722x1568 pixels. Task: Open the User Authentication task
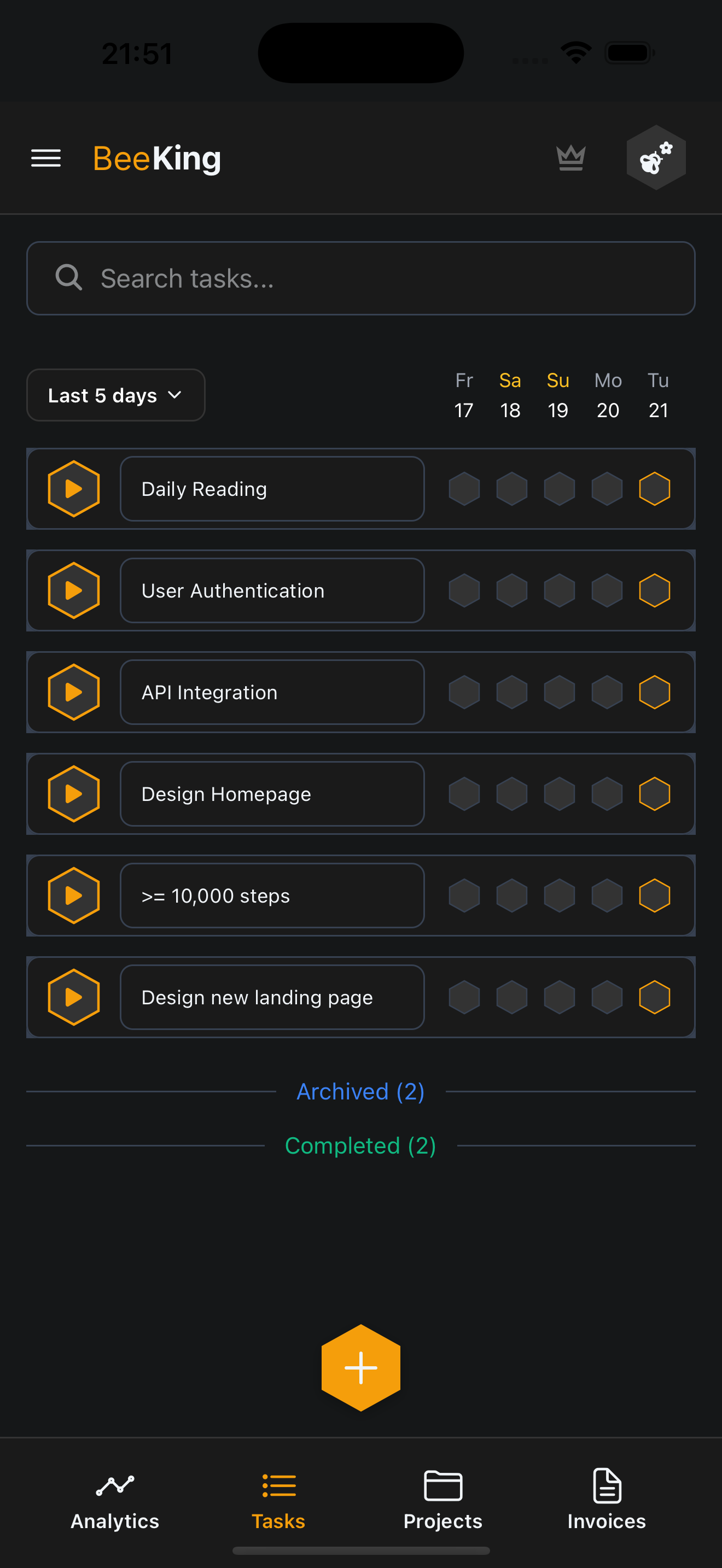click(x=272, y=590)
